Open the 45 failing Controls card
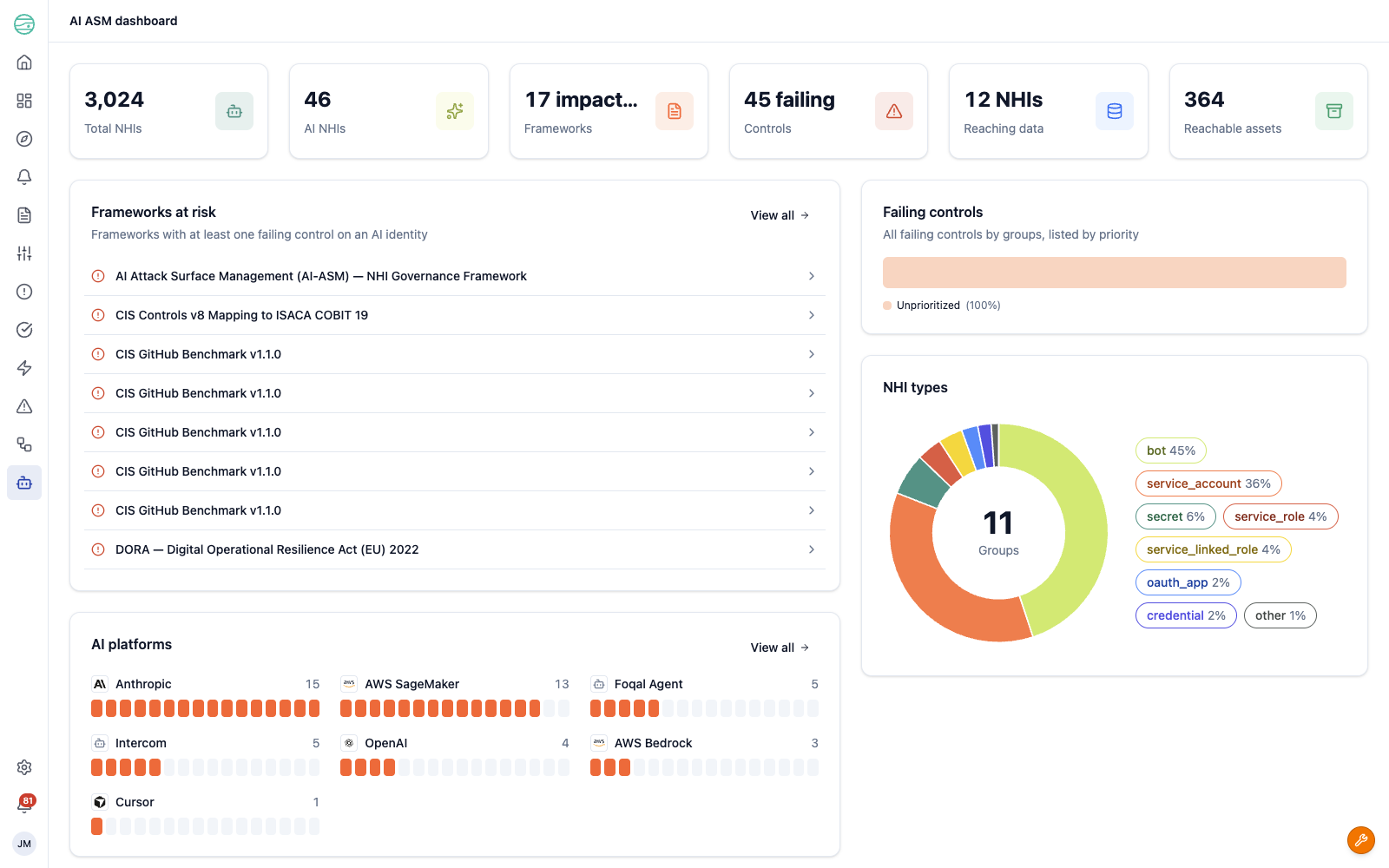This screenshot has width=1389, height=868. click(x=828, y=111)
